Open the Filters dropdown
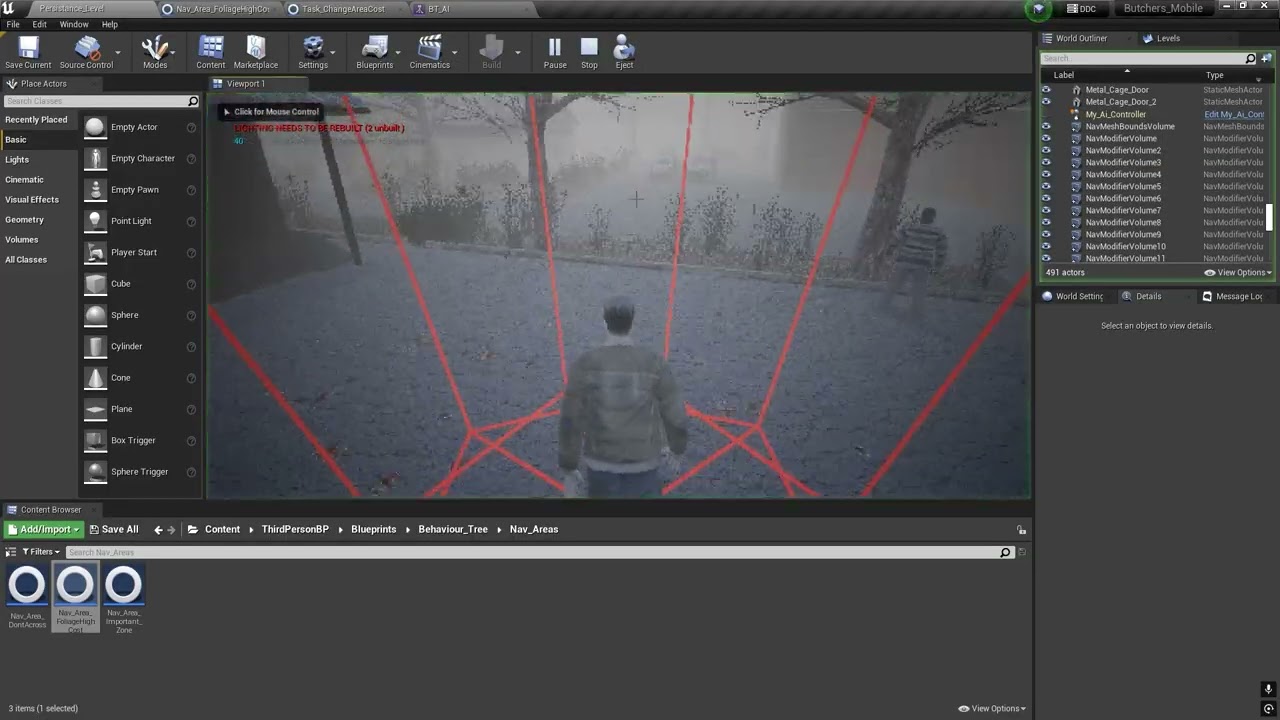1280x720 pixels. coord(41,552)
